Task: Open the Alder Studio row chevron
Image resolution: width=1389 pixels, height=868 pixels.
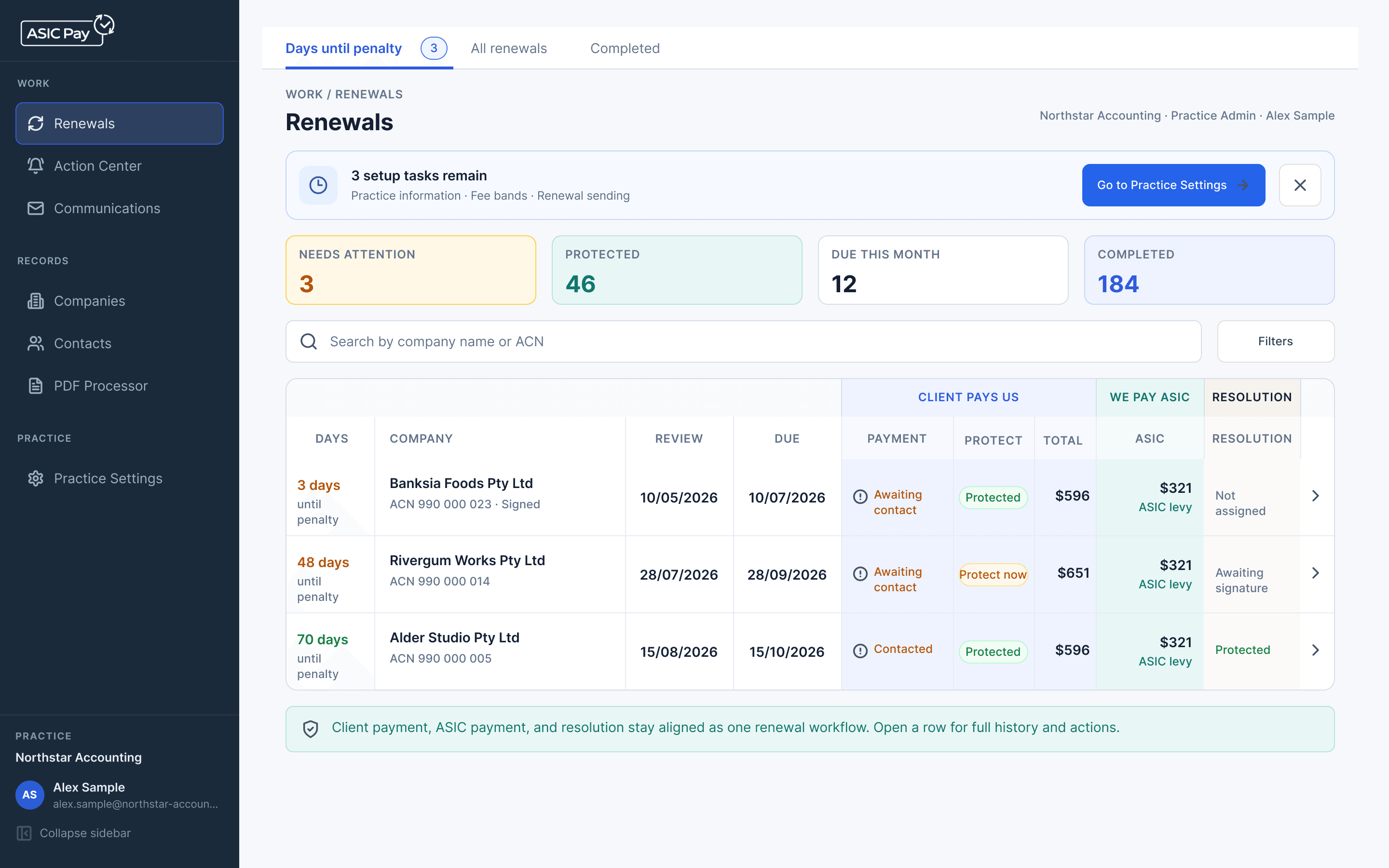Action: (1316, 650)
